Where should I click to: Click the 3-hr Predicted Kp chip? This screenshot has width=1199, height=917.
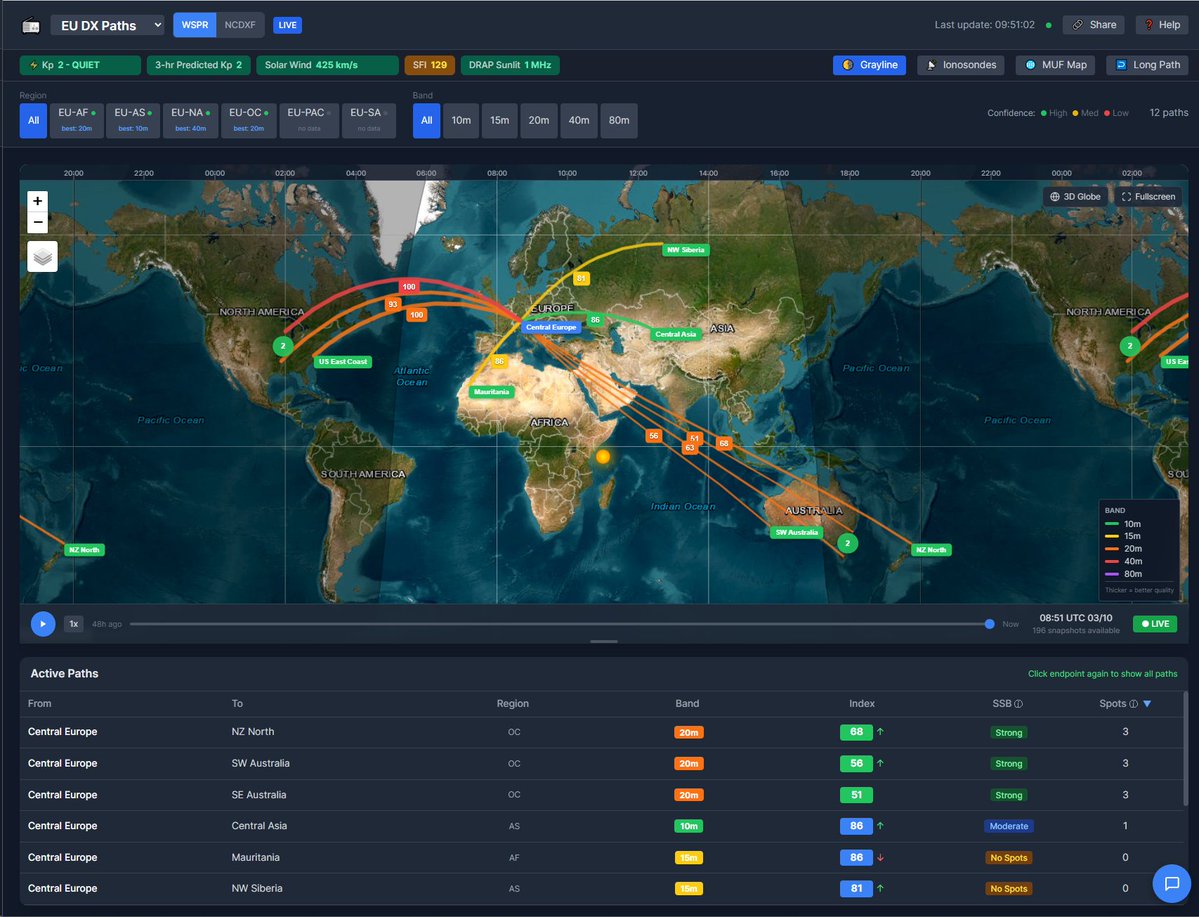199,65
